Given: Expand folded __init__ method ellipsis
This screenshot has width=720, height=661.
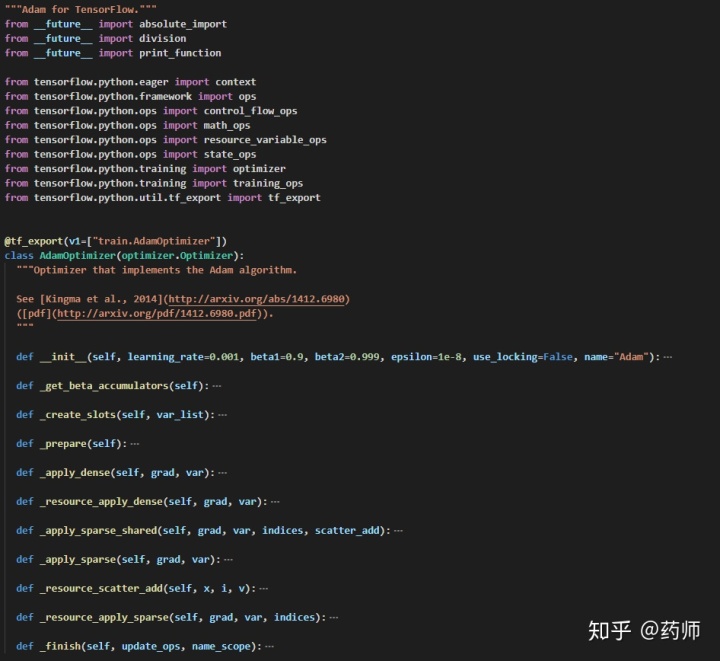Looking at the screenshot, I should tap(668, 357).
